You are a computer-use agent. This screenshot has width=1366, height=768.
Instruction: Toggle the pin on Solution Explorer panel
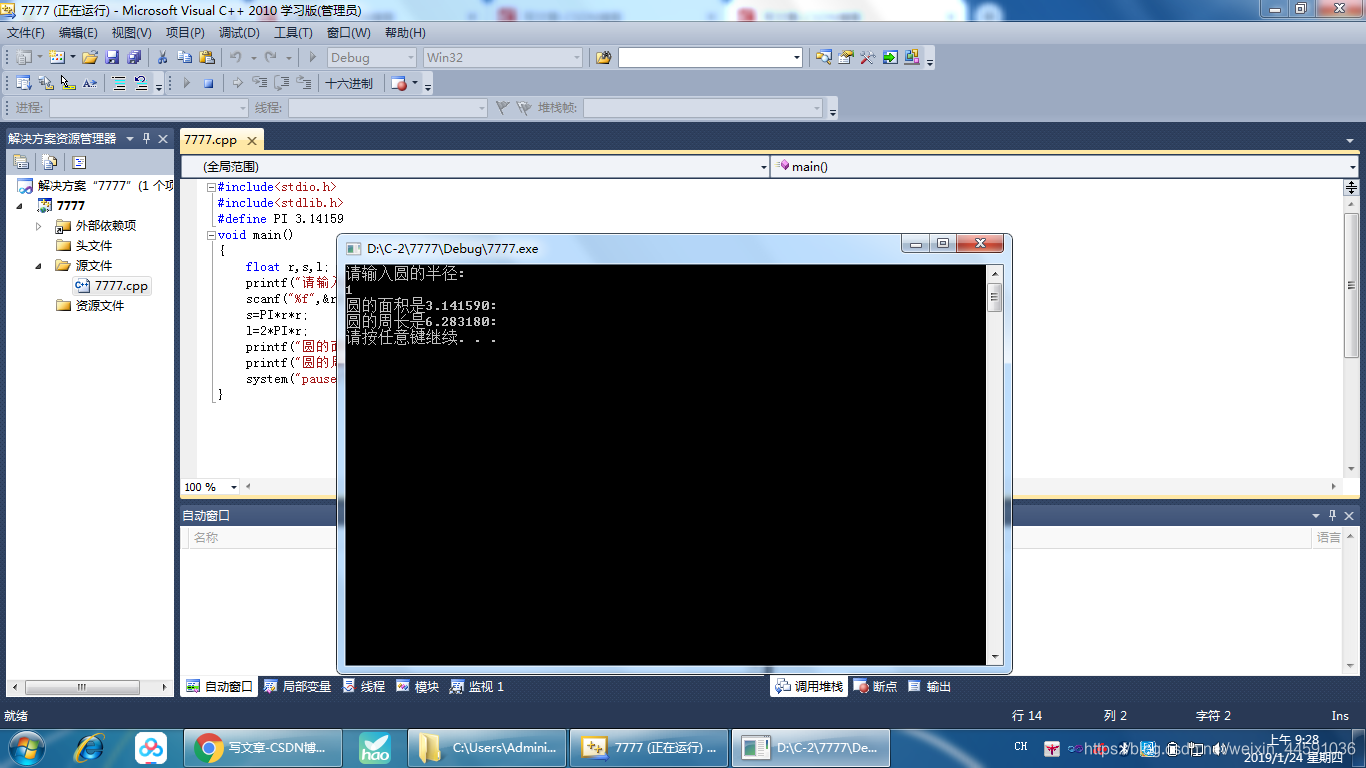pyautogui.click(x=146, y=138)
